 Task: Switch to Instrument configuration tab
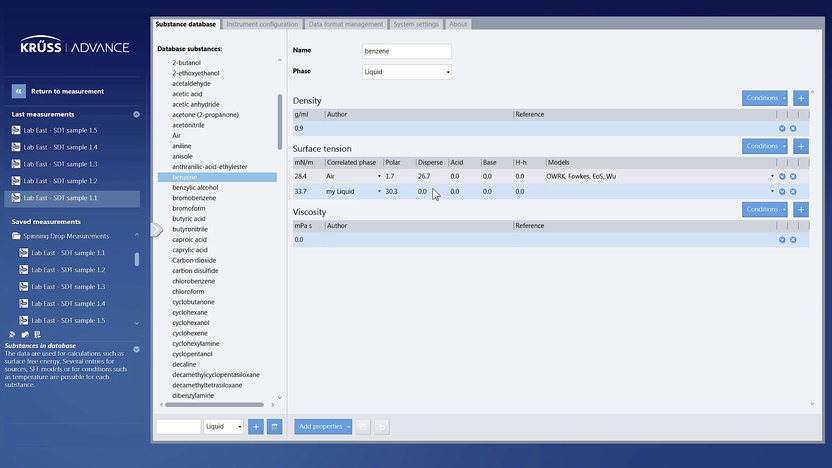(261, 24)
